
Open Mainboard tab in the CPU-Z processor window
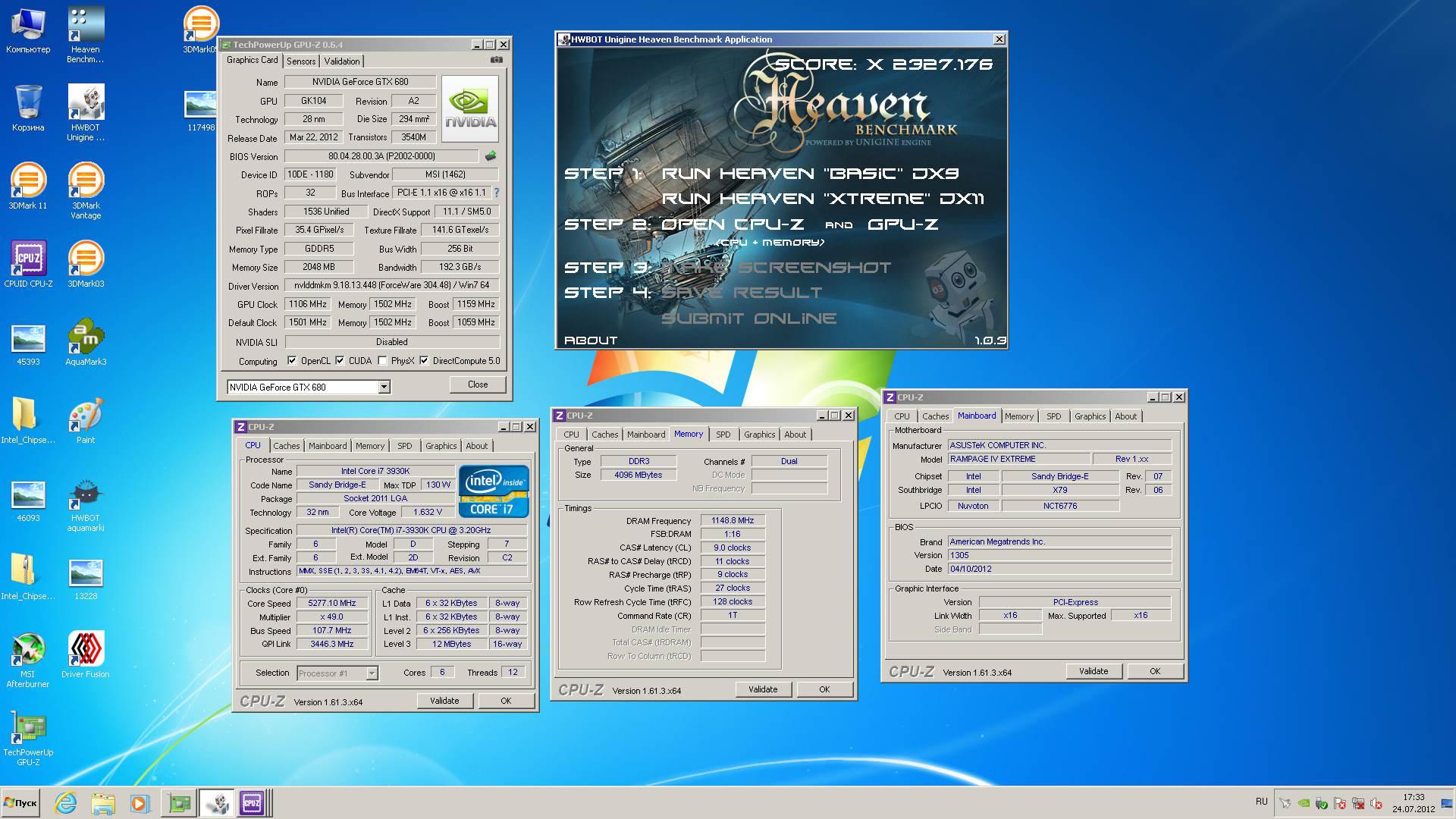click(328, 446)
